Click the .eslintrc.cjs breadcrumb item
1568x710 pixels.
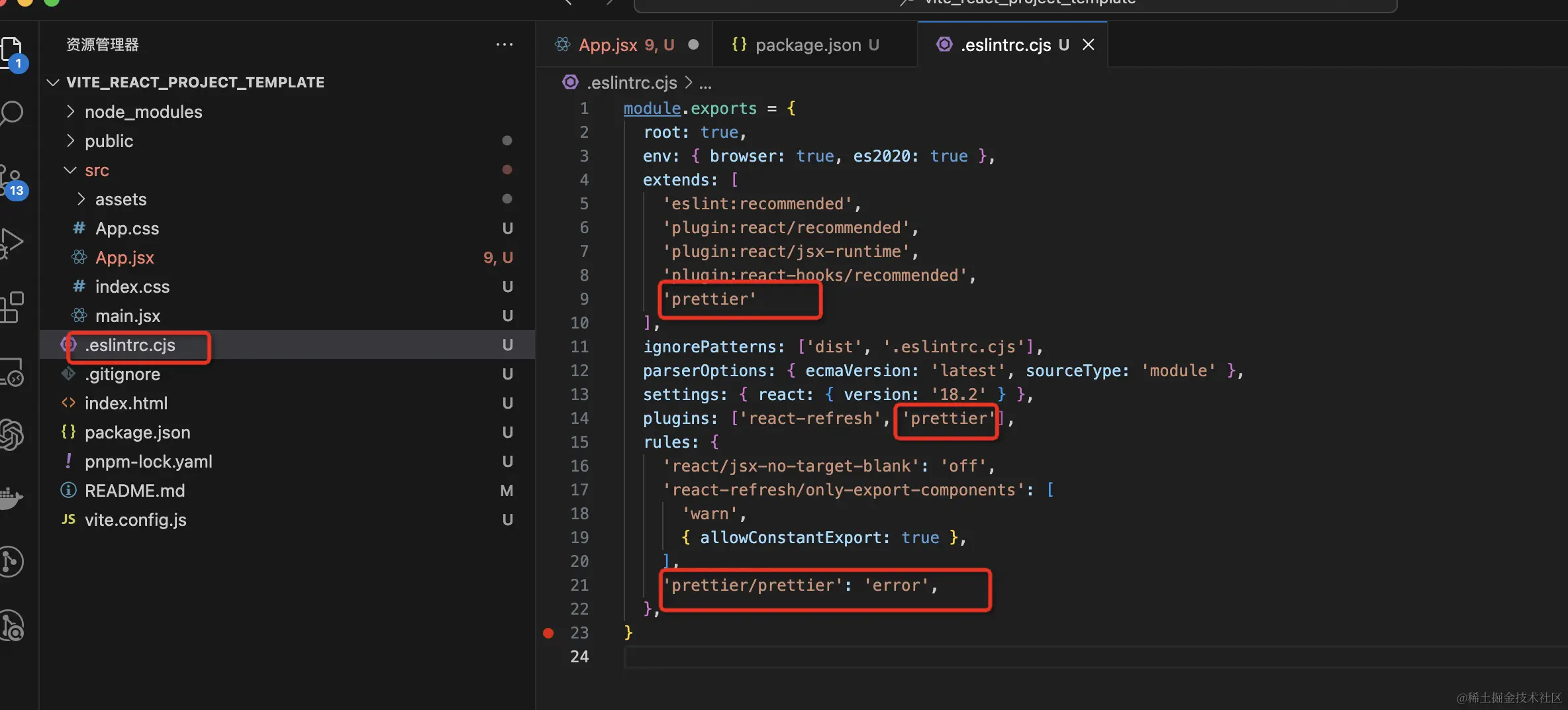(632, 83)
